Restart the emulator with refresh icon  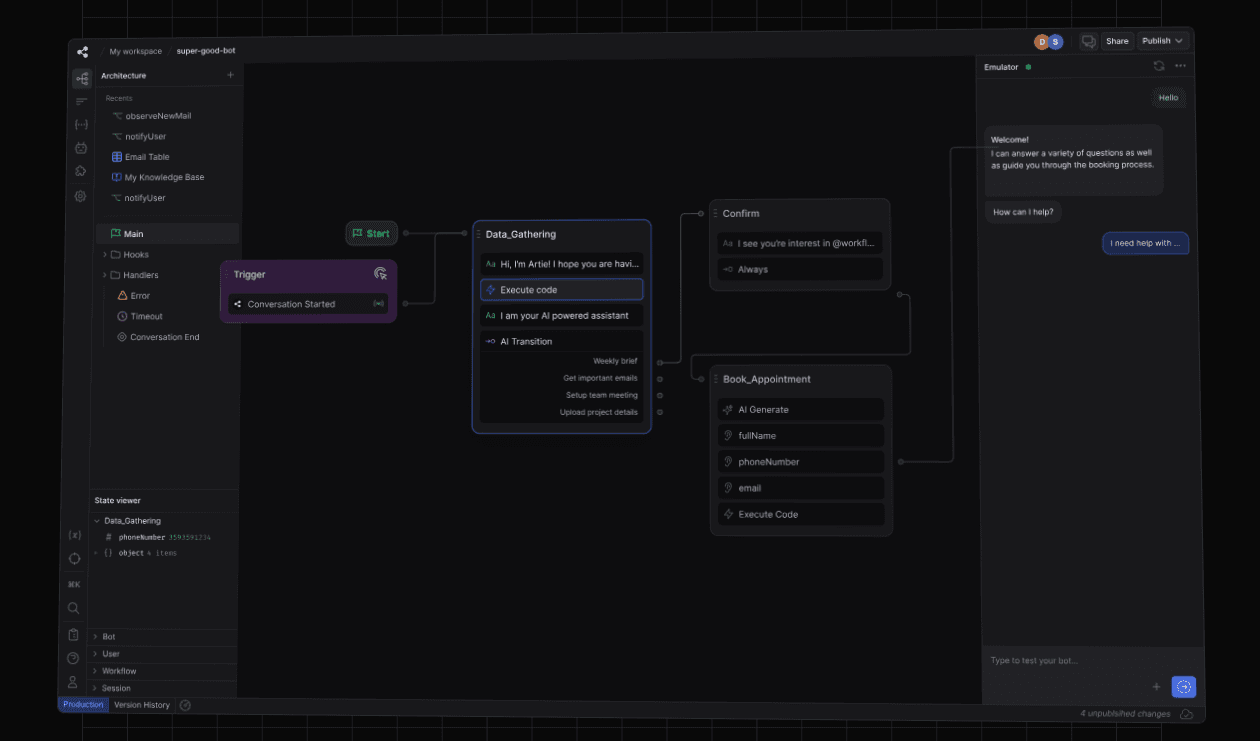[x=1159, y=66]
